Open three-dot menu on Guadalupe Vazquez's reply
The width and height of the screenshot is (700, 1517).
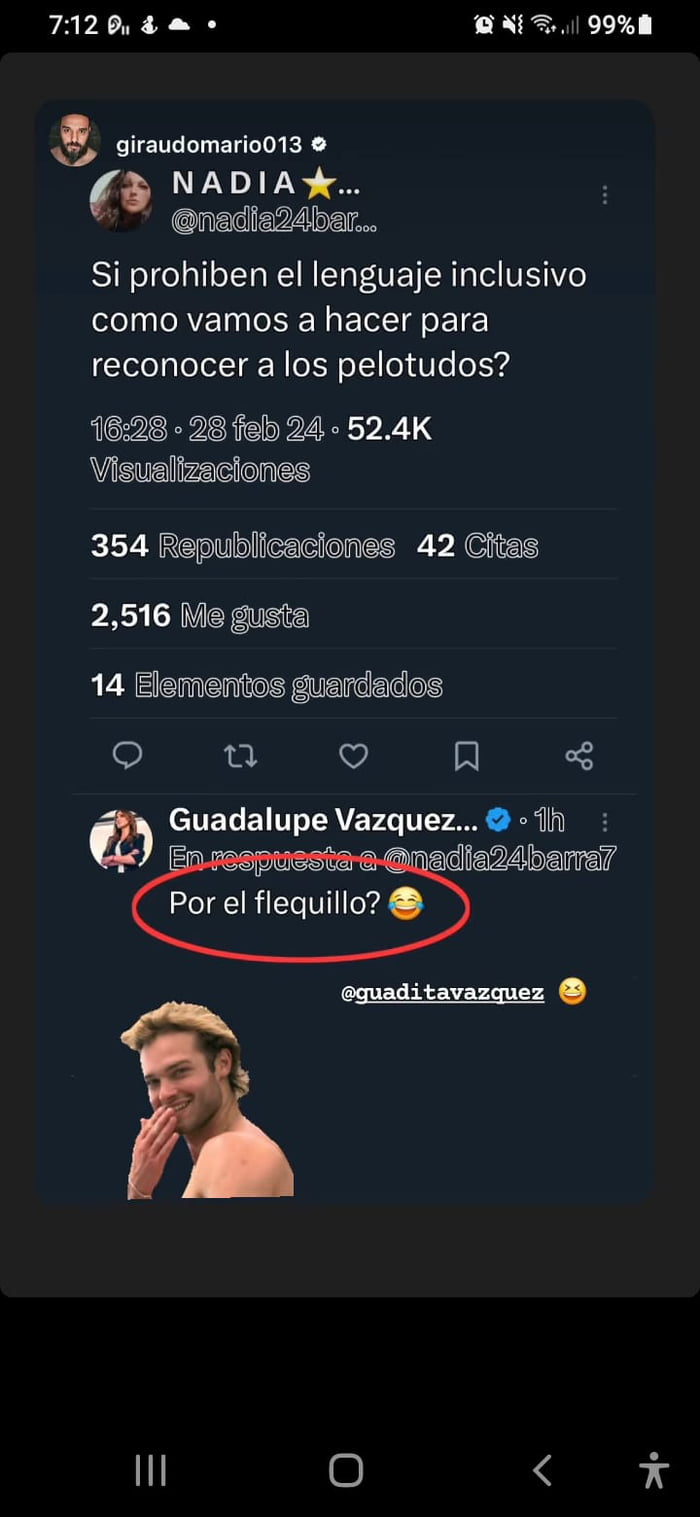tap(605, 822)
